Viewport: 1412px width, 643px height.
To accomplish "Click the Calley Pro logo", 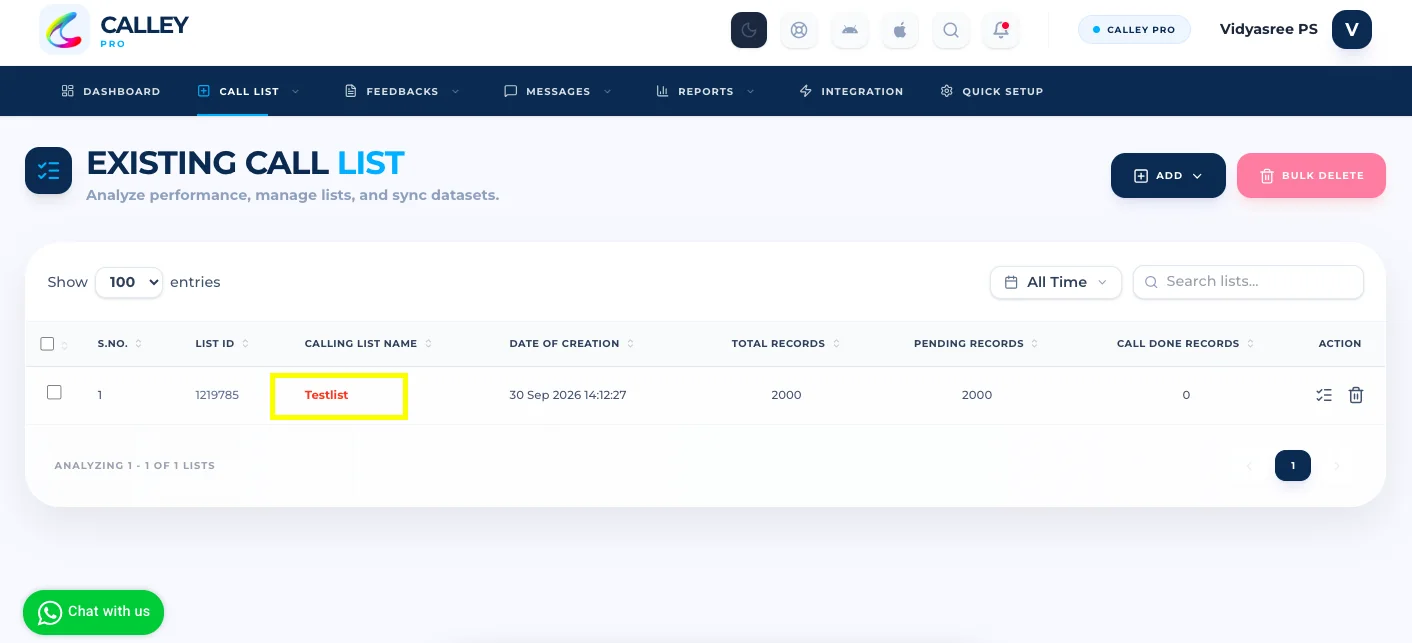I will [x=114, y=30].
